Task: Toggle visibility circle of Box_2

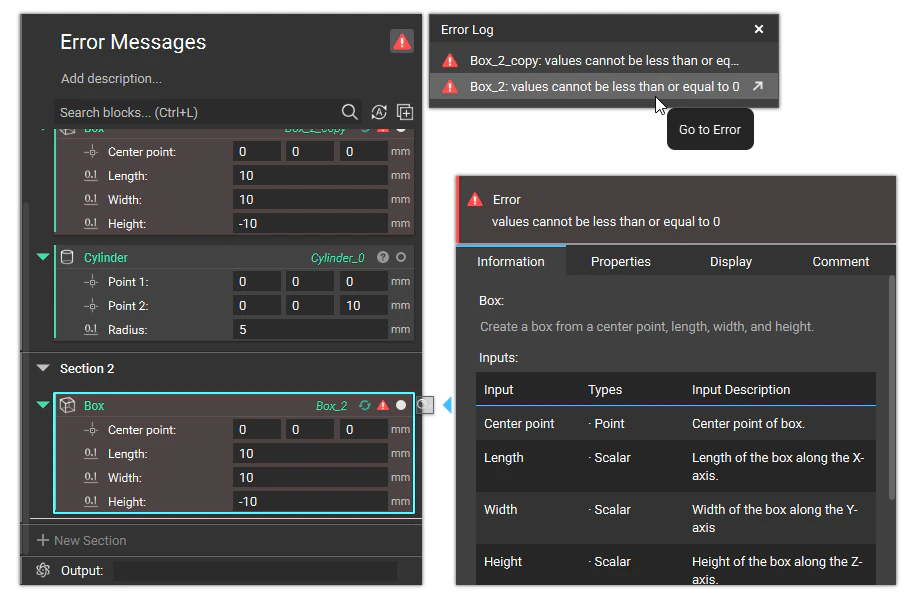Action: pyautogui.click(x=401, y=405)
